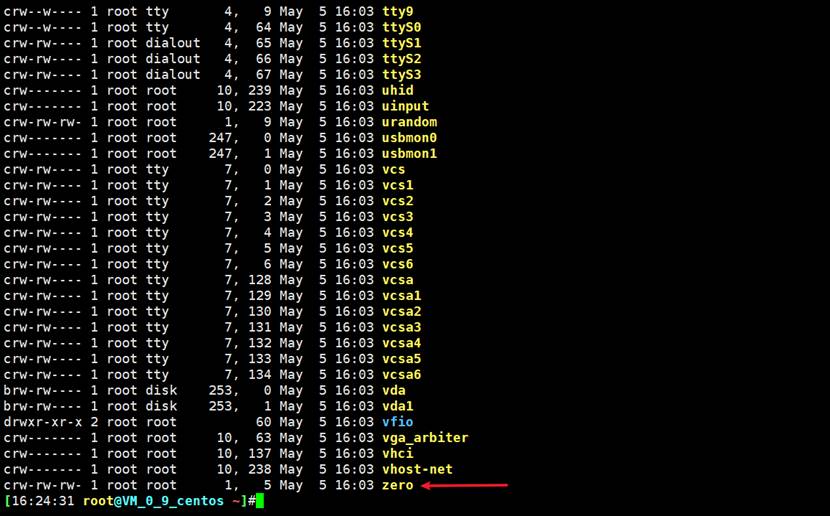Select the urandom device entry name
Viewport: 830px width, 516px height.
(x=410, y=122)
